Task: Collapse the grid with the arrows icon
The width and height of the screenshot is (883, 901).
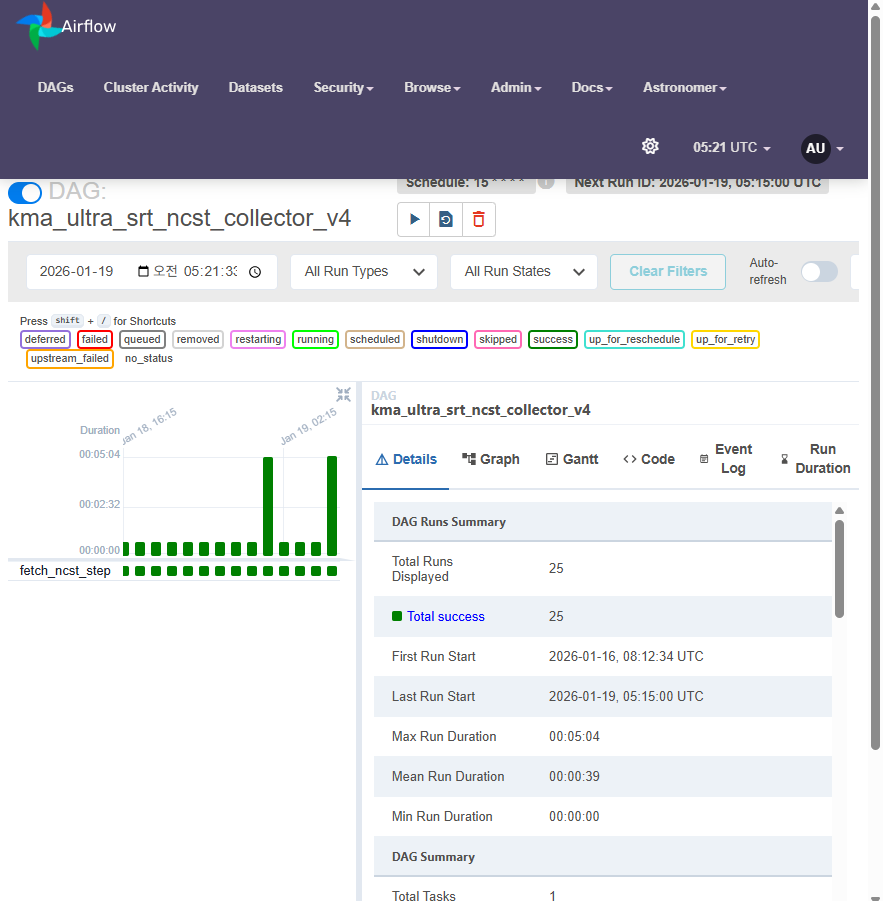Action: point(343,394)
